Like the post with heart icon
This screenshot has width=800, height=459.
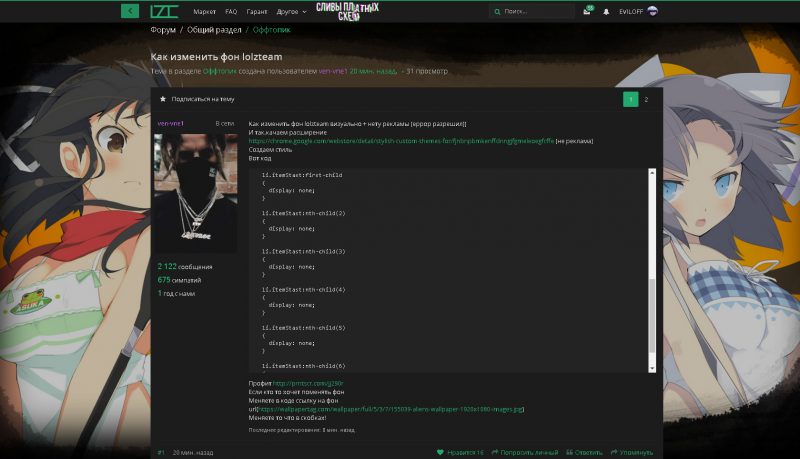pos(440,452)
